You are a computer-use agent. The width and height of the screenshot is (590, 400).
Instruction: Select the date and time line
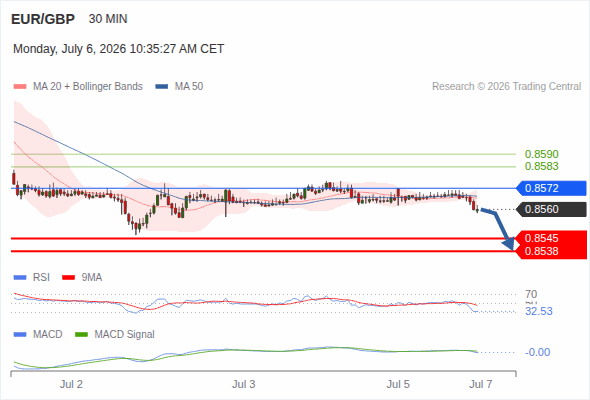(119, 49)
